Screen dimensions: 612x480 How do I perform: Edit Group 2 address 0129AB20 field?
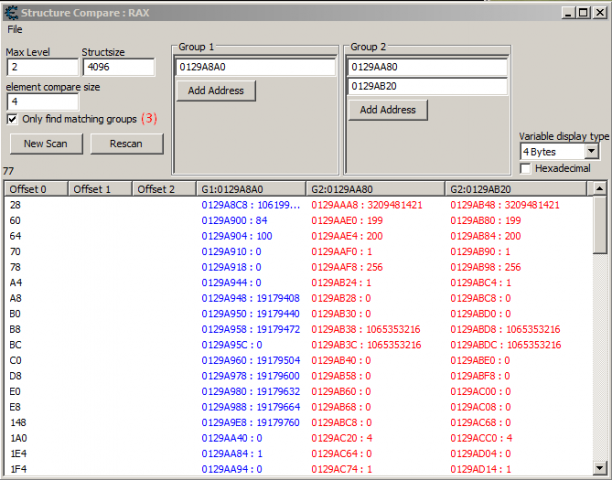click(x=427, y=87)
